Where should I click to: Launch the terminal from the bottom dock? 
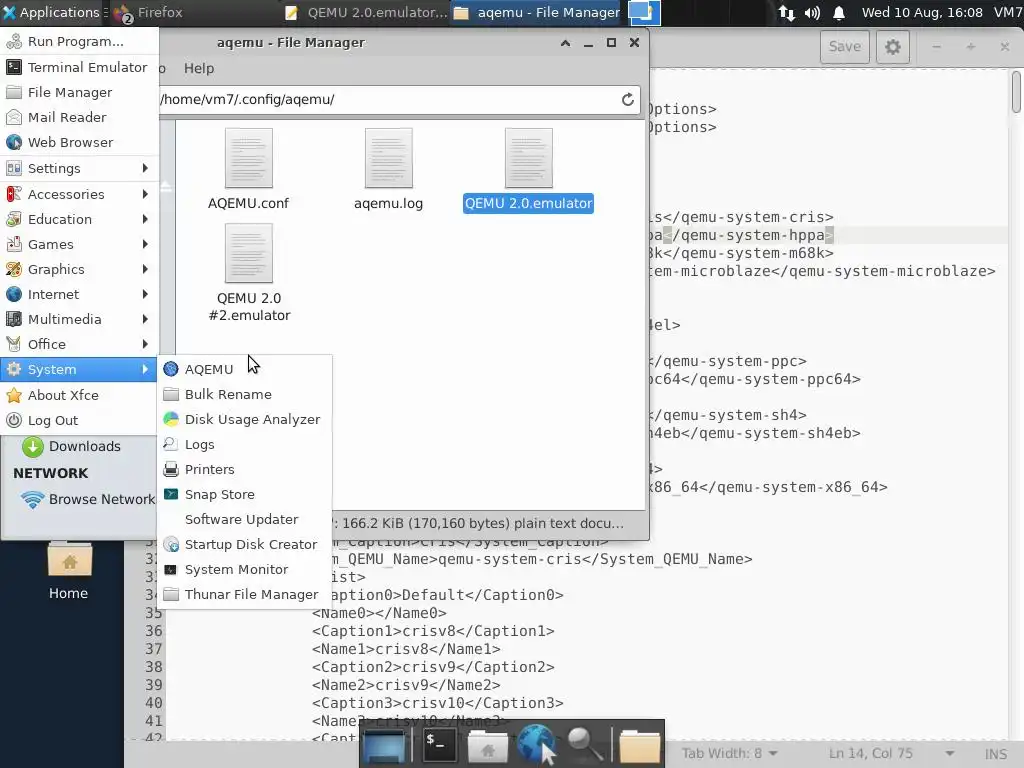[440, 746]
